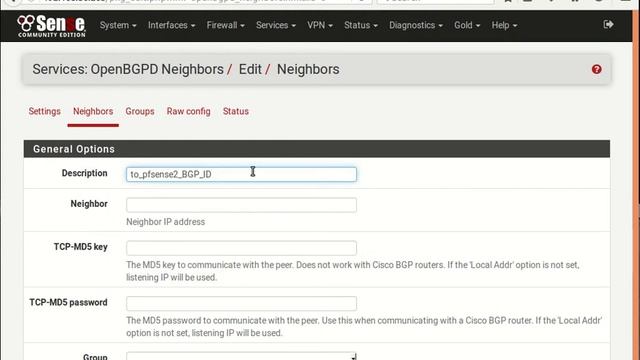Click the 'Neighbor IP address' hint text
The width and height of the screenshot is (640, 360).
click(165, 222)
